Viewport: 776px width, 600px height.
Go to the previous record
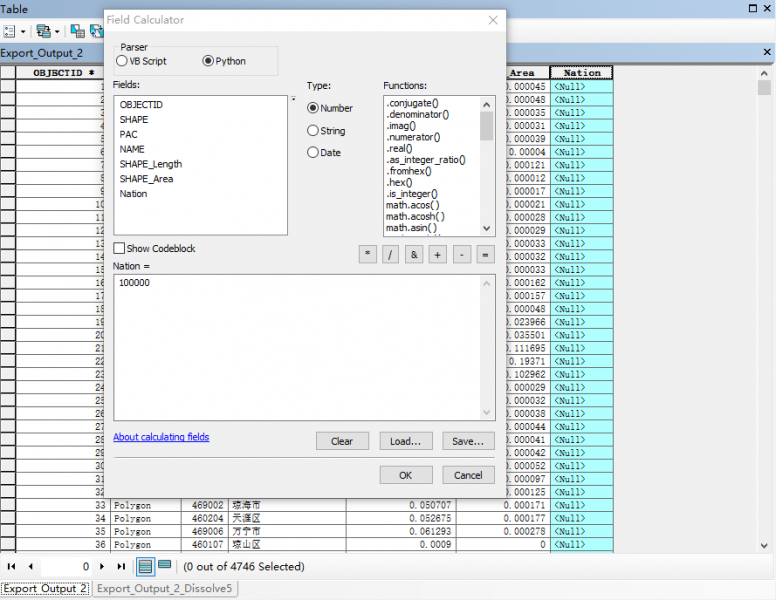pos(30,567)
